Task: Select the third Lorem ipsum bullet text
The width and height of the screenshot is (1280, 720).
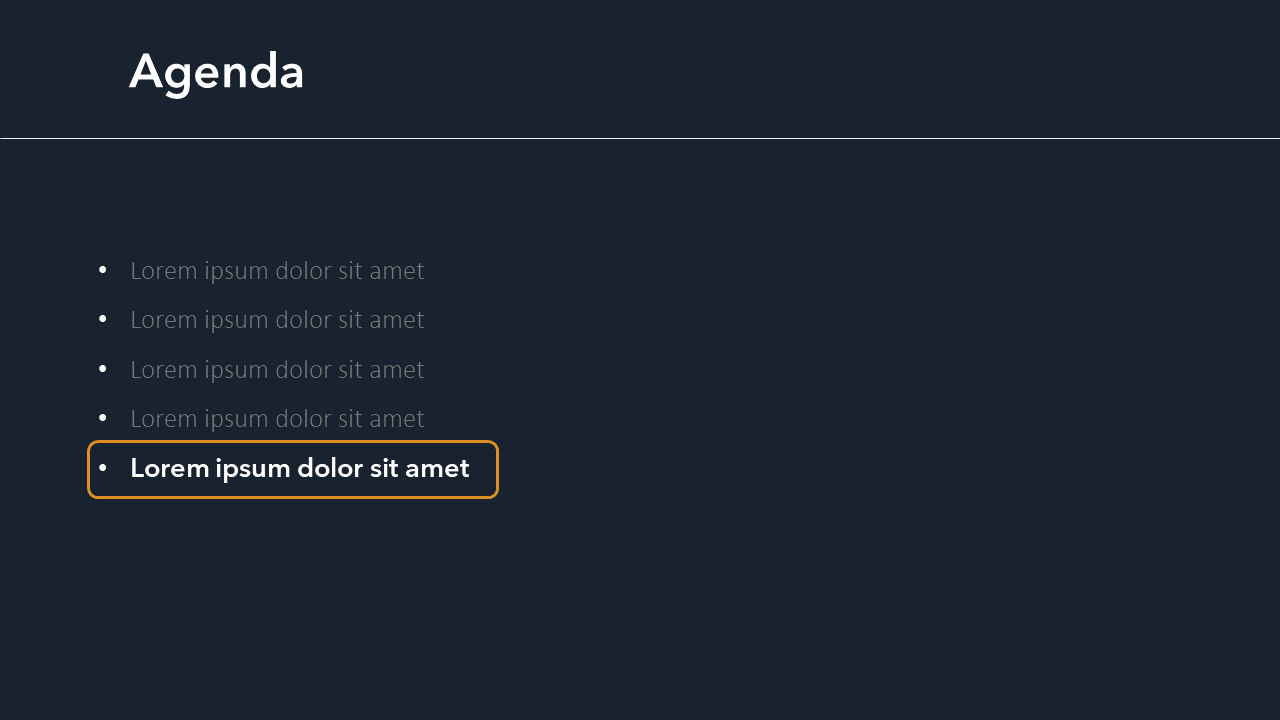Action: tap(277, 370)
